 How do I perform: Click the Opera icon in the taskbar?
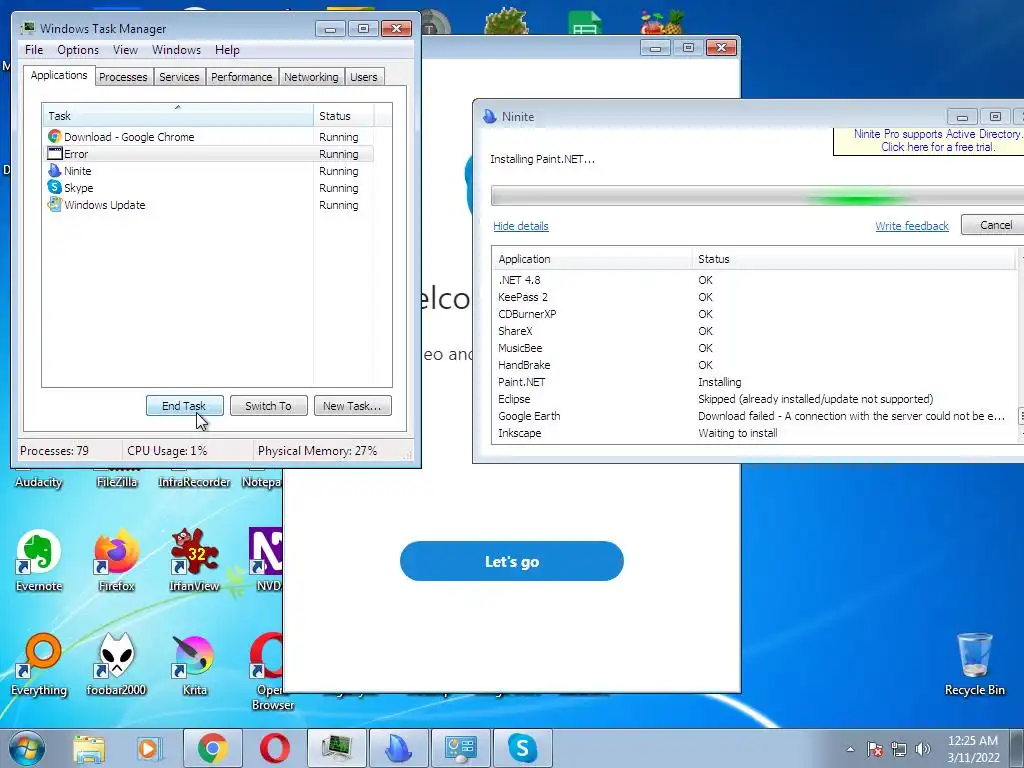274,748
